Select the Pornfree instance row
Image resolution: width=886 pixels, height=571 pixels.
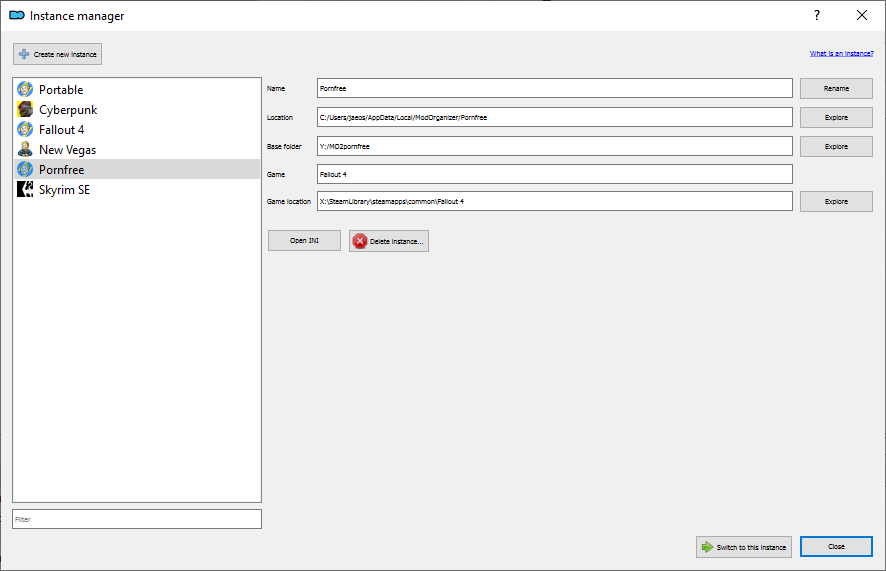tap(136, 169)
